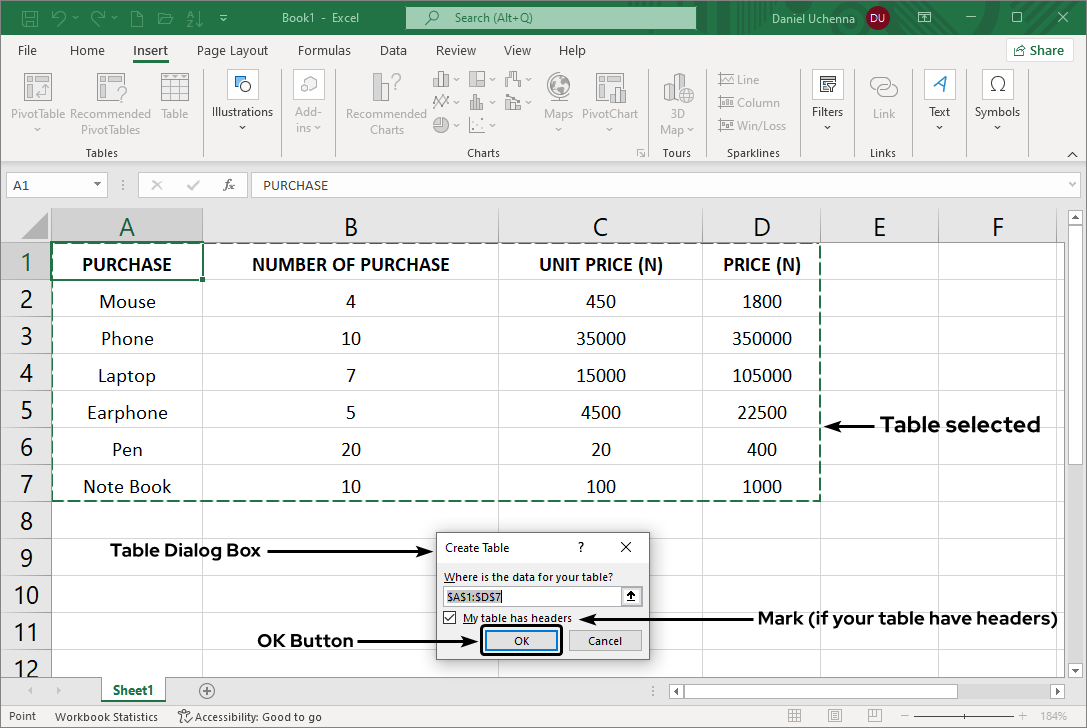Click the Share button

point(1038,50)
